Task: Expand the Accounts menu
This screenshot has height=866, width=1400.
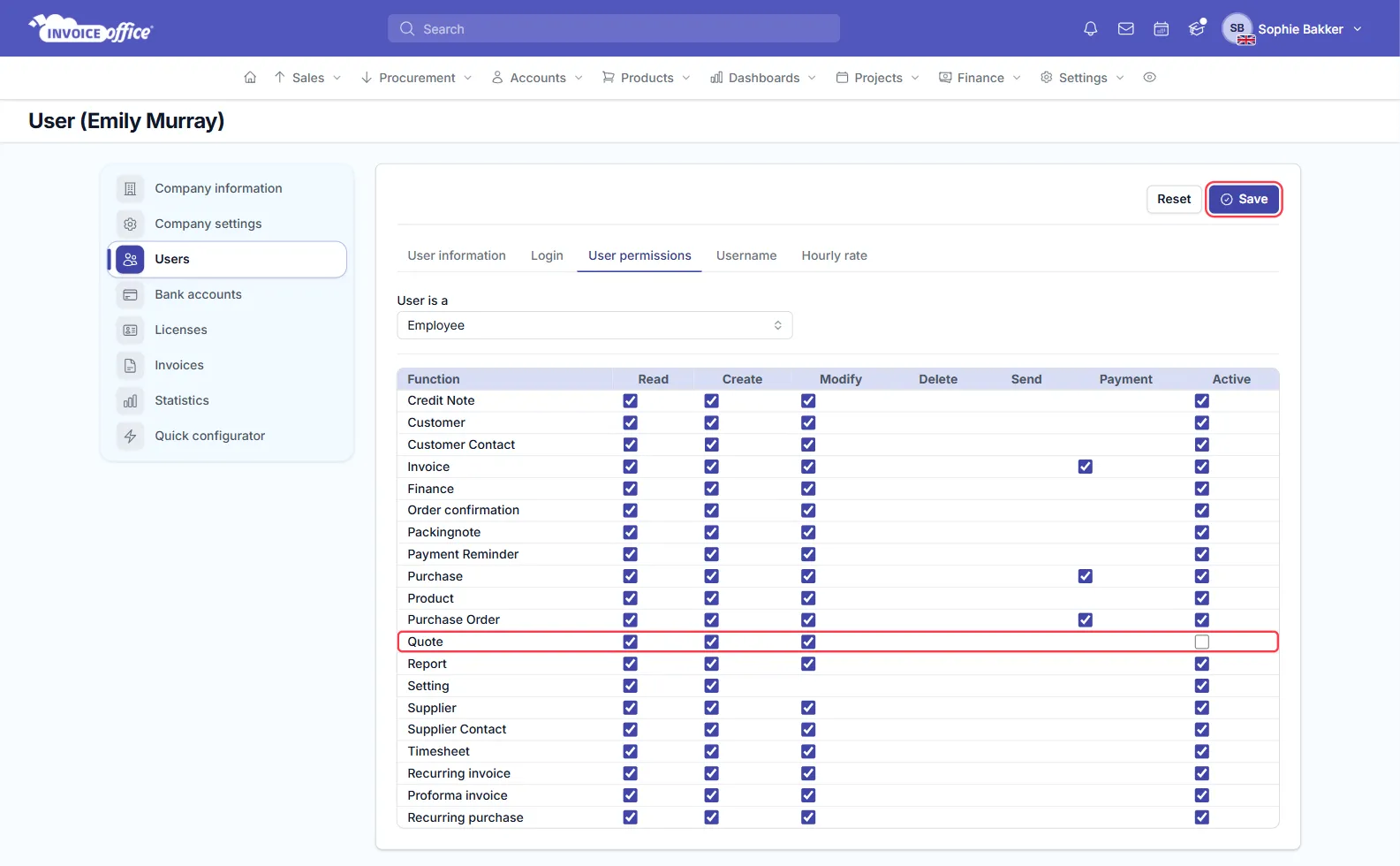Action: click(x=537, y=78)
